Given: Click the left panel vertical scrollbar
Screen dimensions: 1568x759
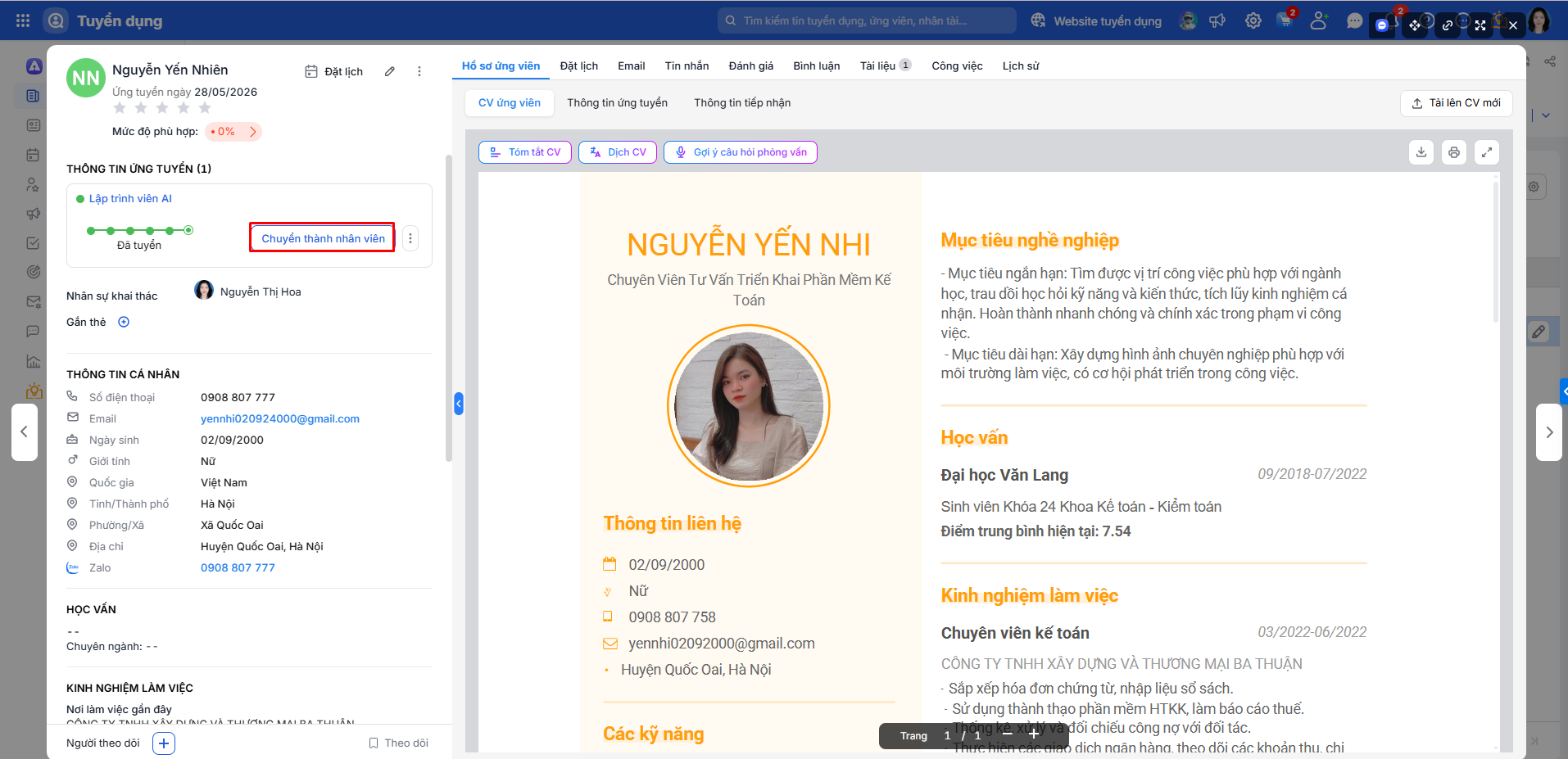Looking at the screenshot, I should (448, 309).
